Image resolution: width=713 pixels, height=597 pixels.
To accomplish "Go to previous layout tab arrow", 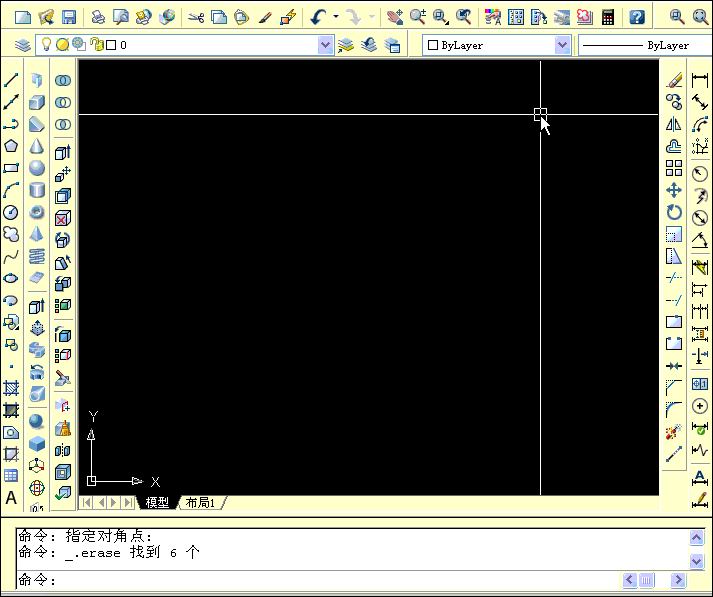I will tap(101, 502).
